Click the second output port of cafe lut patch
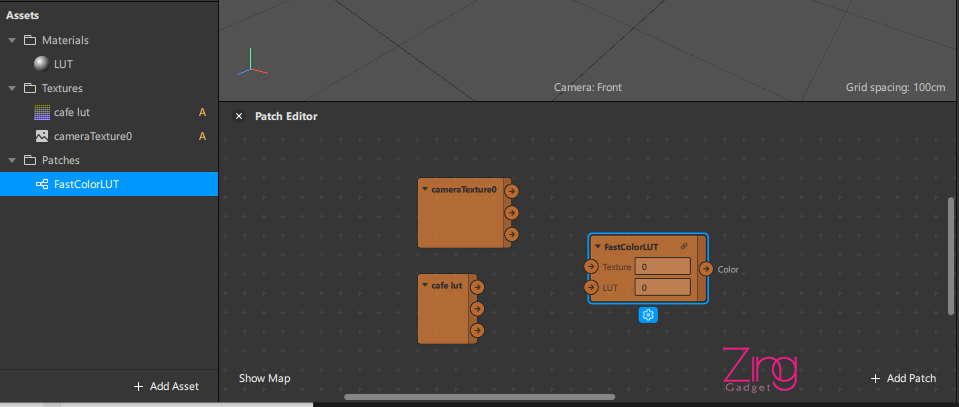This screenshot has width=959, height=407. point(477,308)
